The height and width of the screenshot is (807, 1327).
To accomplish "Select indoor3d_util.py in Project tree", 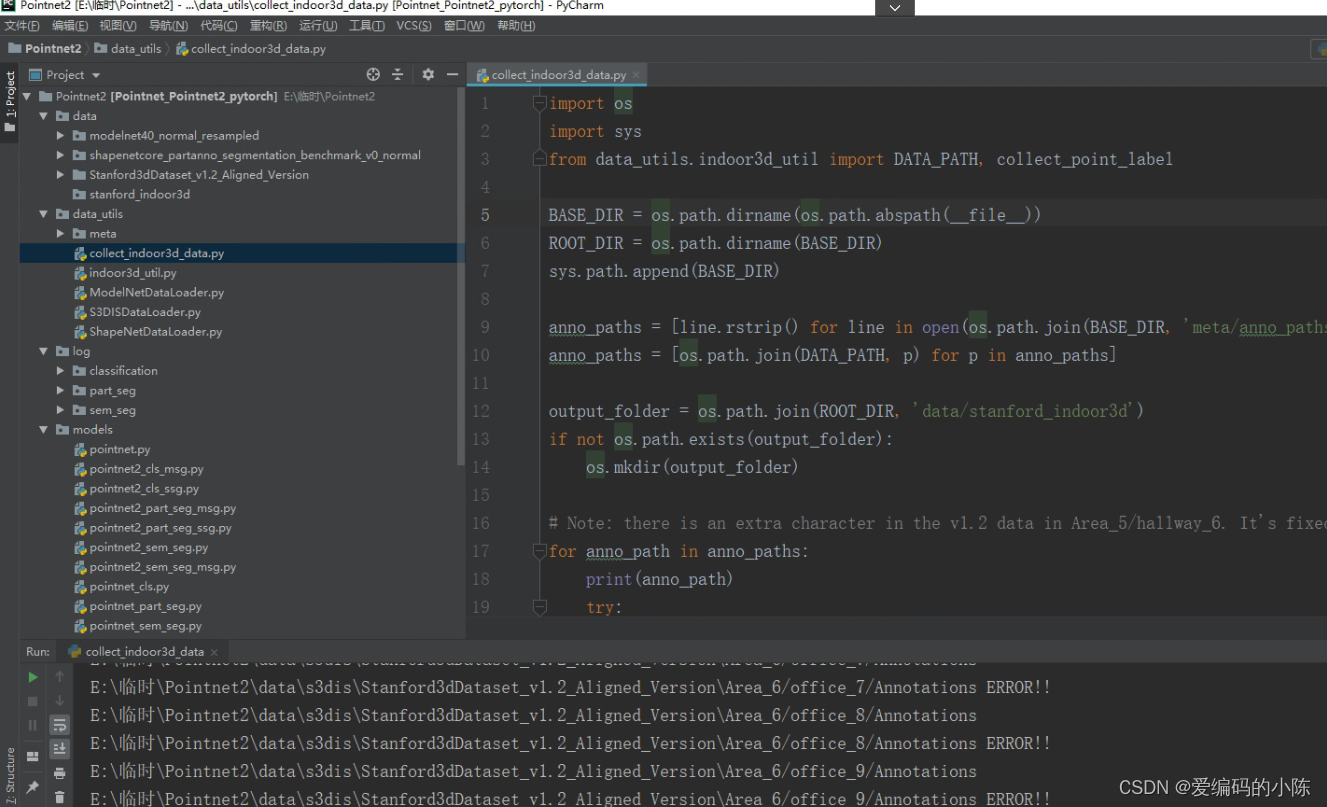I will click(x=132, y=273).
